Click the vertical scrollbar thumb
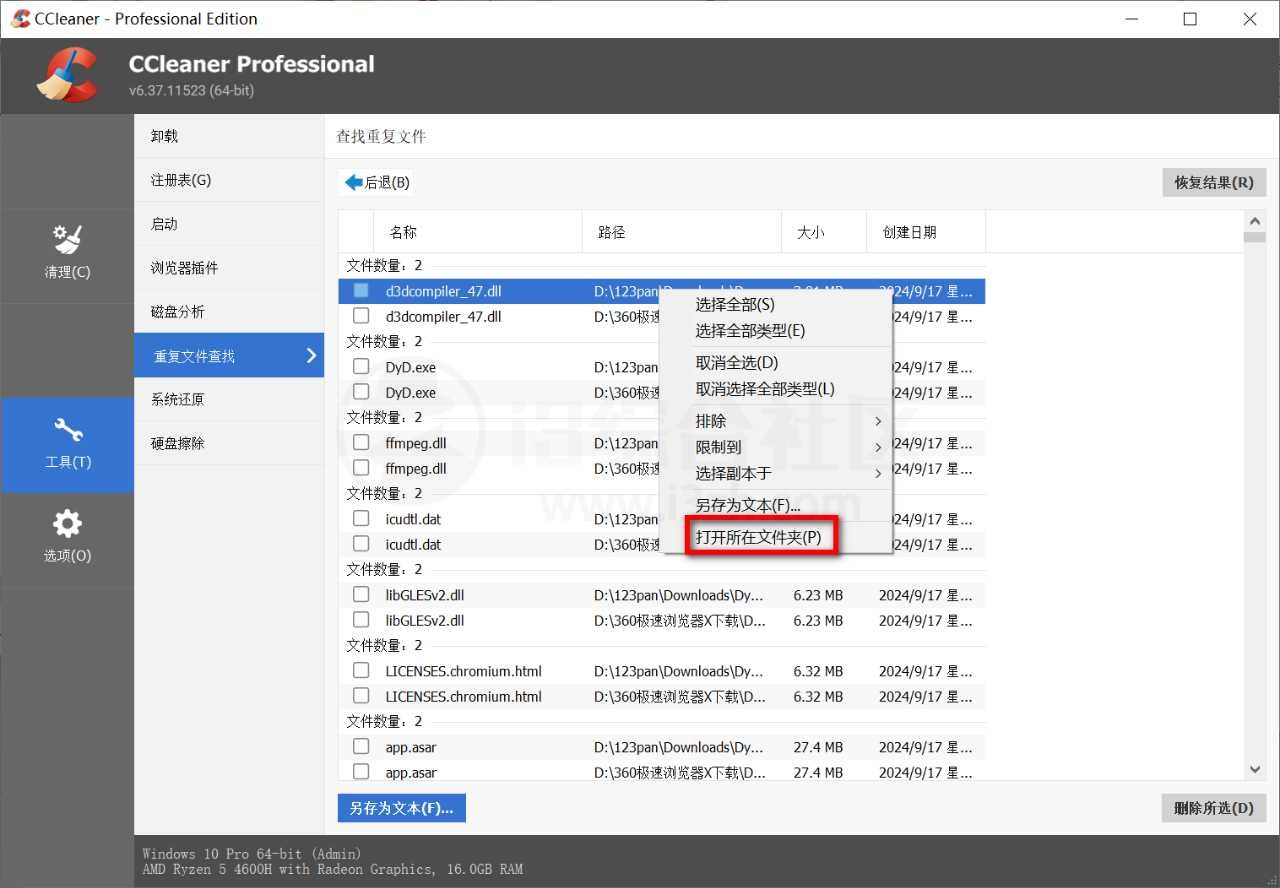This screenshot has width=1280, height=888. click(x=1255, y=237)
